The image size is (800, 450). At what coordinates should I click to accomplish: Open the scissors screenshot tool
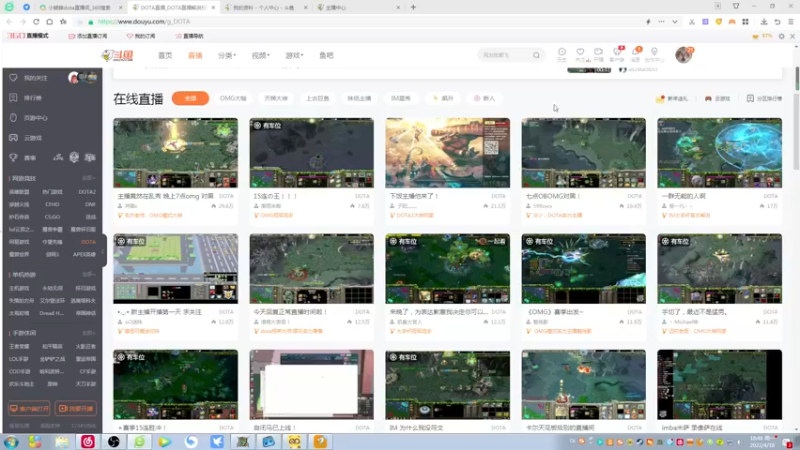pyautogui.click(x=692, y=22)
